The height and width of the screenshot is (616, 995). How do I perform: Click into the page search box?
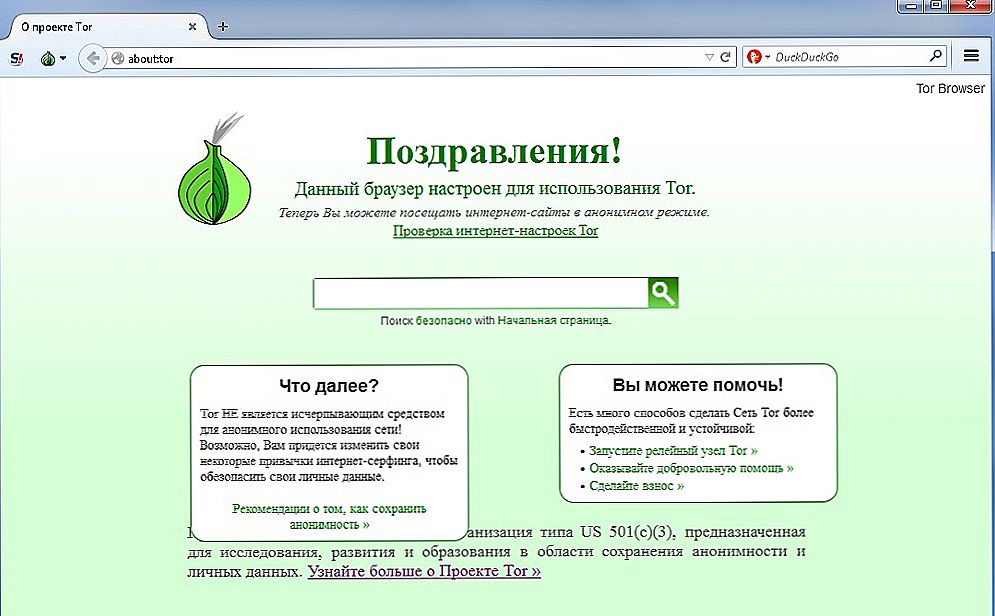(480, 293)
